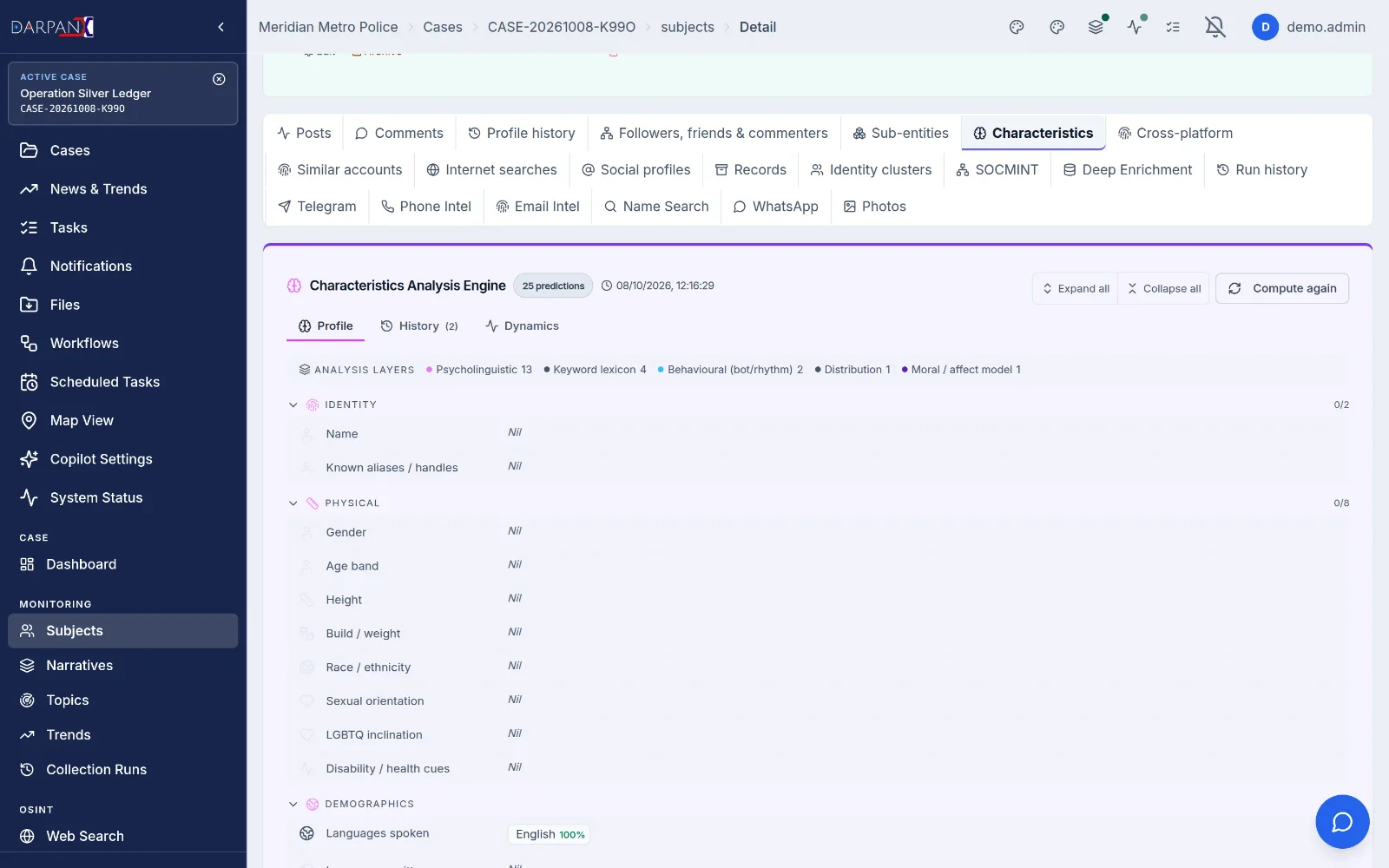1389x868 pixels.
Task: Open the demo.admin user avatar
Action: tap(1265, 27)
